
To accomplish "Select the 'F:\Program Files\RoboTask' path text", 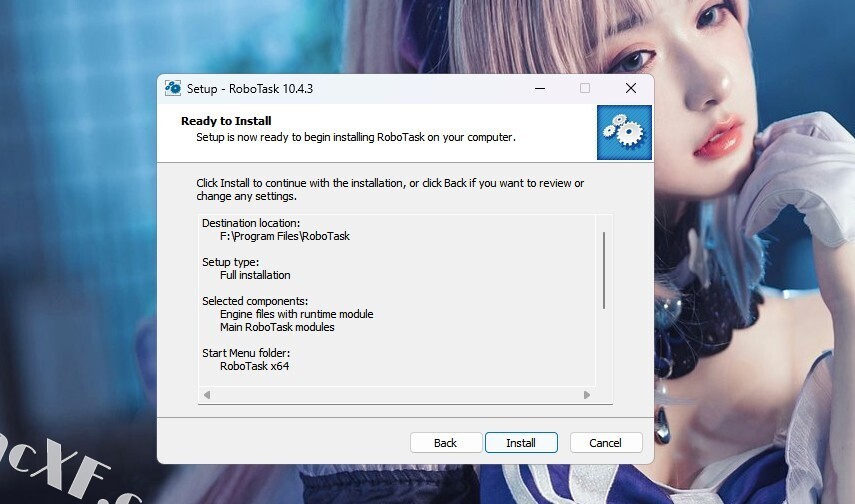I will click(285, 236).
